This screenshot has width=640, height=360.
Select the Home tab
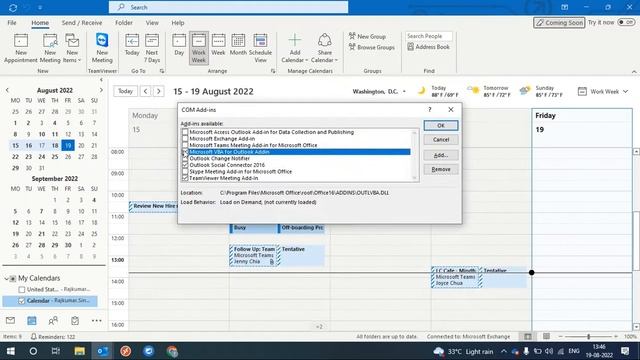tap(40, 23)
